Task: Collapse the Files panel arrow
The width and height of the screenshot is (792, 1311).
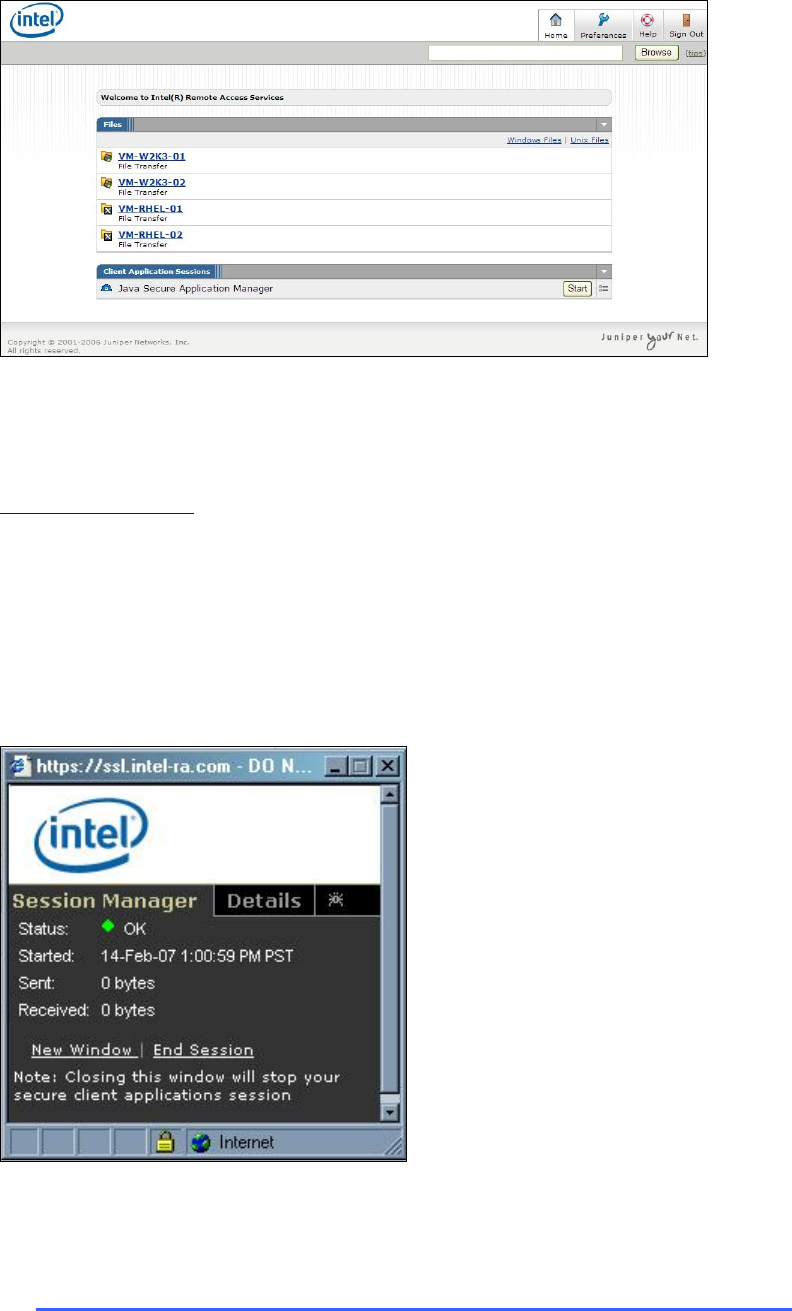Action: coord(603,125)
